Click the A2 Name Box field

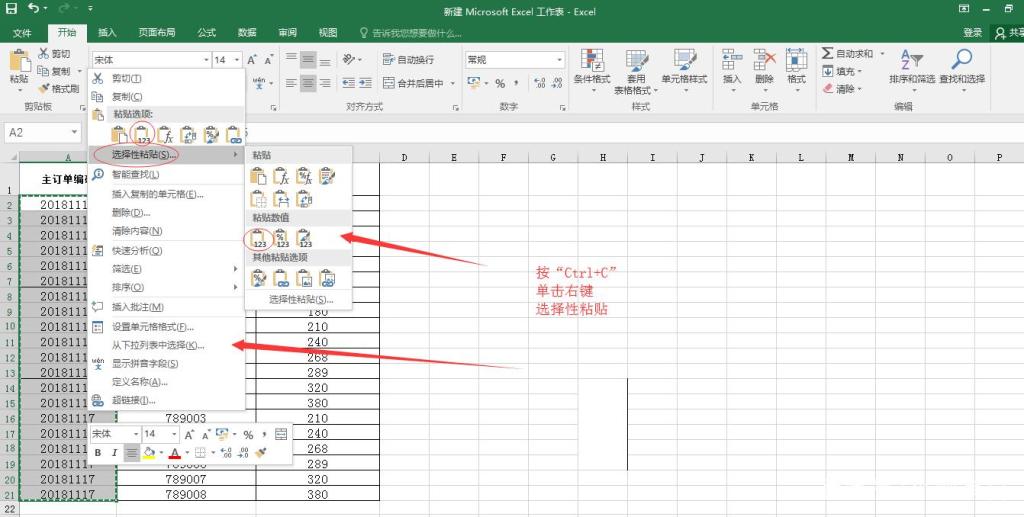pyautogui.click(x=36, y=133)
